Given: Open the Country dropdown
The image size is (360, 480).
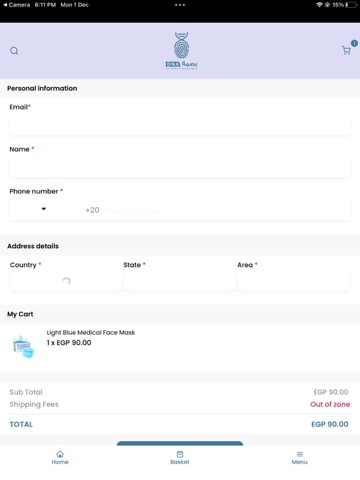Looking at the screenshot, I should click(x=66, y=281).
